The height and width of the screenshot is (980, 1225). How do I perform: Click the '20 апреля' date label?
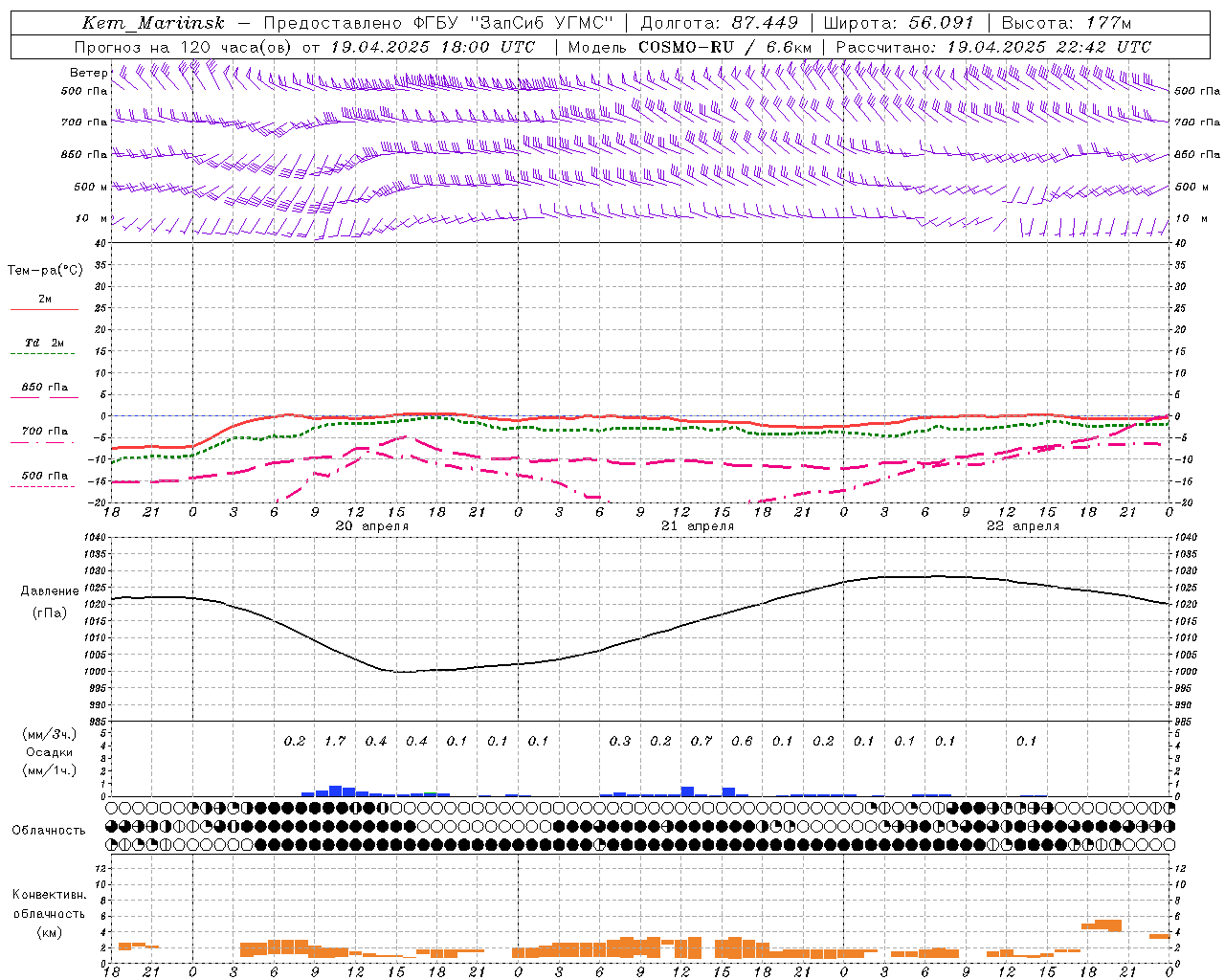(x=372, y=526)
